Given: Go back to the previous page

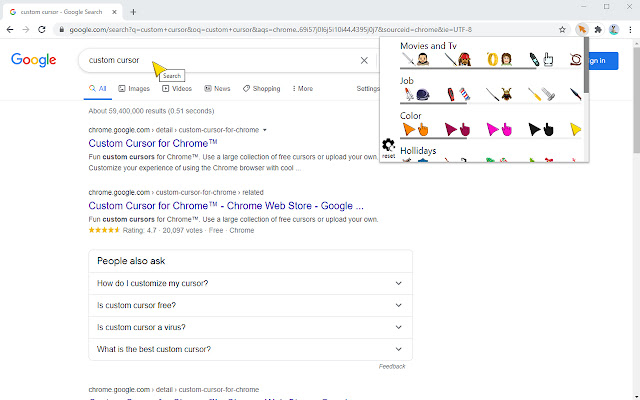Looking at the screenshot, I should (10, 29).
